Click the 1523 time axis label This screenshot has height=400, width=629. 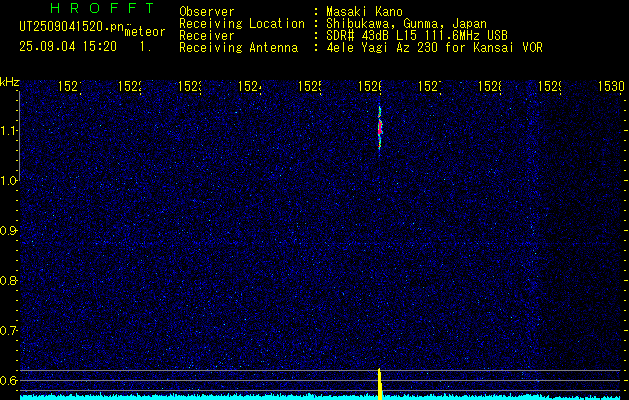tap(190, 86)
